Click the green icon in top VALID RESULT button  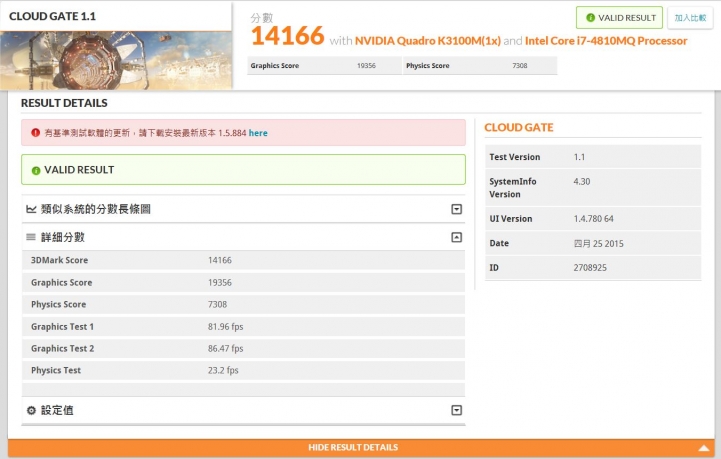coord(590,18)
